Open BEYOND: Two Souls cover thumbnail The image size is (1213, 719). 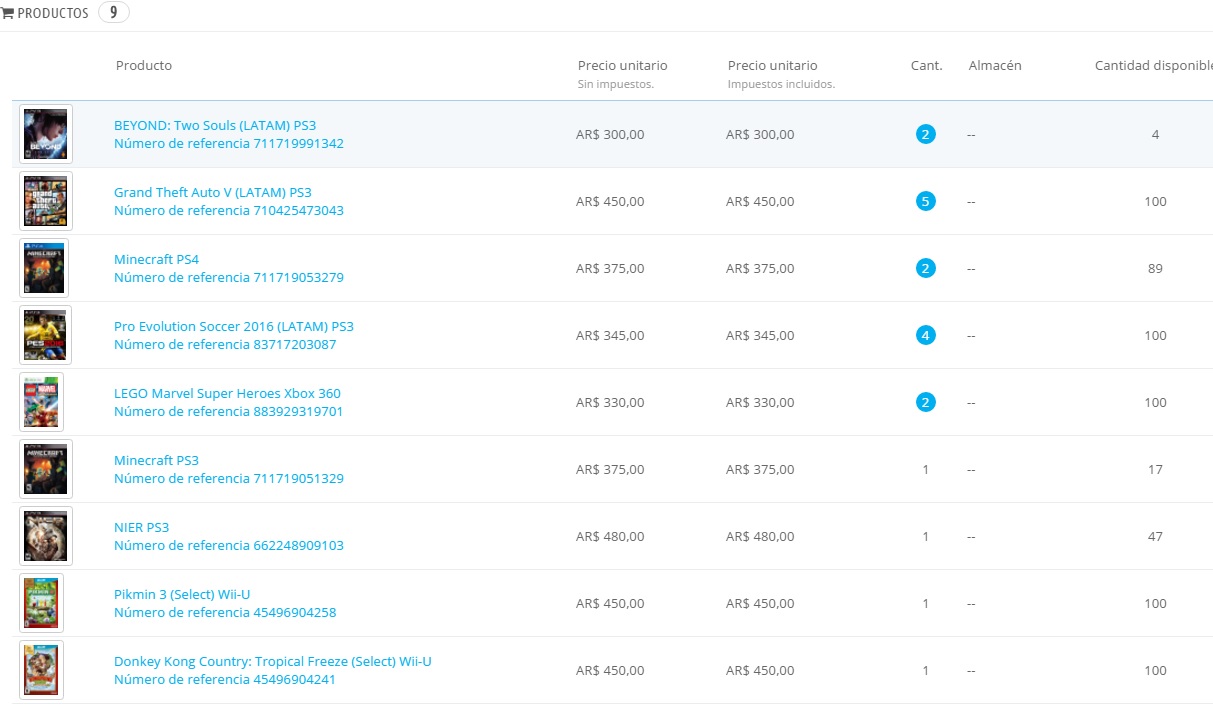tap(46, 134)
